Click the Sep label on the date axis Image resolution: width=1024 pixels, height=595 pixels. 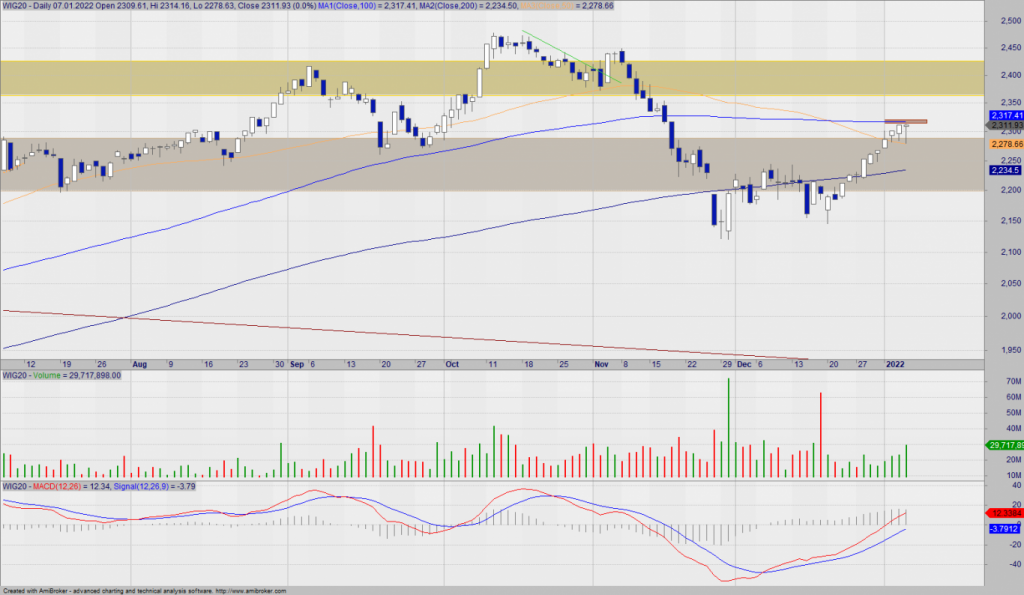[x=295, y=365]
